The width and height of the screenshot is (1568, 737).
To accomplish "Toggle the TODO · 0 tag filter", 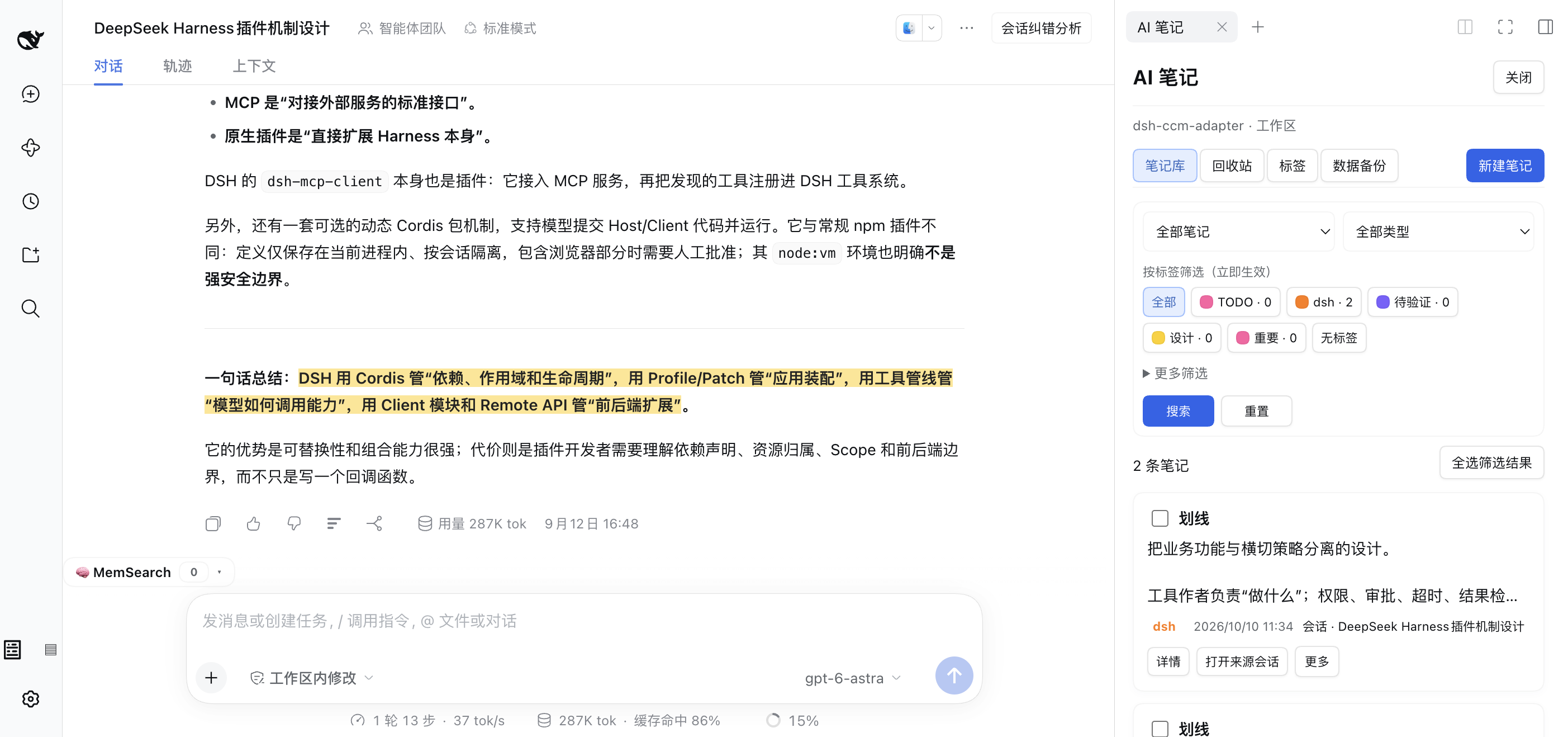I will click(1235, 302).
